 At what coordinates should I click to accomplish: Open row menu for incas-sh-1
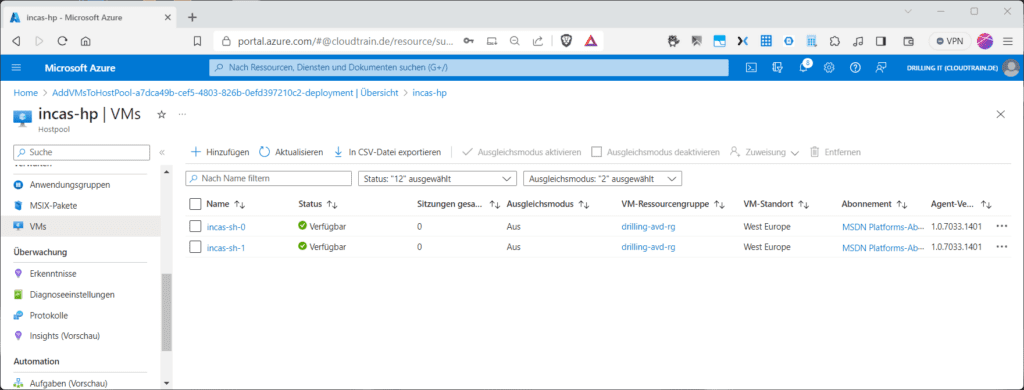coord(1002,247)
